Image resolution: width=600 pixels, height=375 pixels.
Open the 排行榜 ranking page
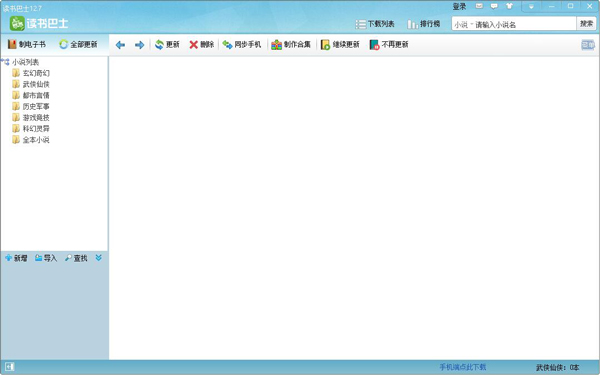[x=424, y=24]
